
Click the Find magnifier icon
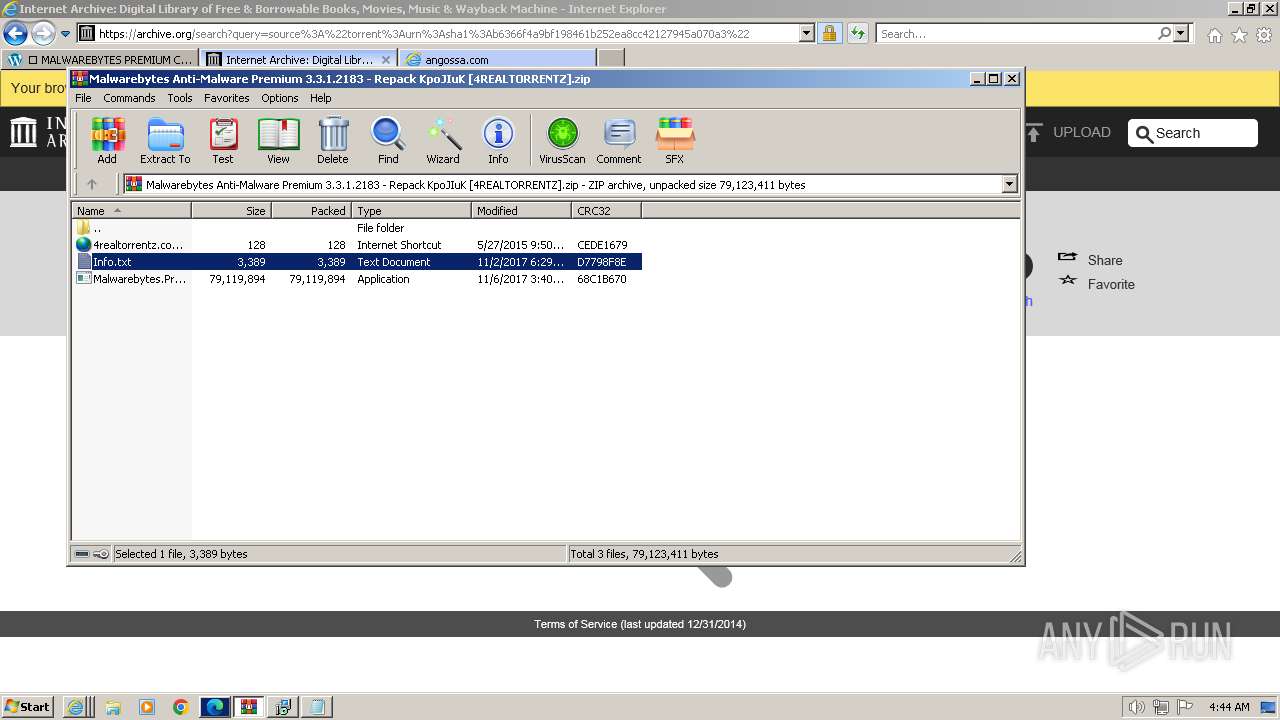point(388,140)
